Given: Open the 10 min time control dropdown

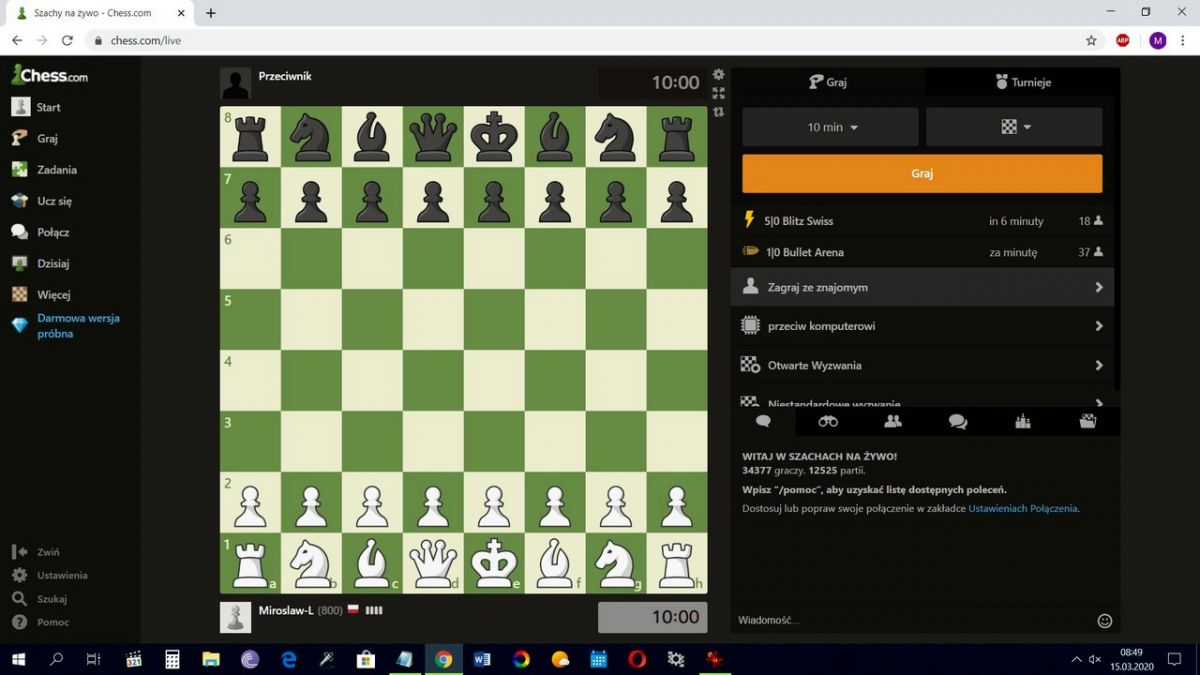Looking at the screenshot, I should 830,127.
